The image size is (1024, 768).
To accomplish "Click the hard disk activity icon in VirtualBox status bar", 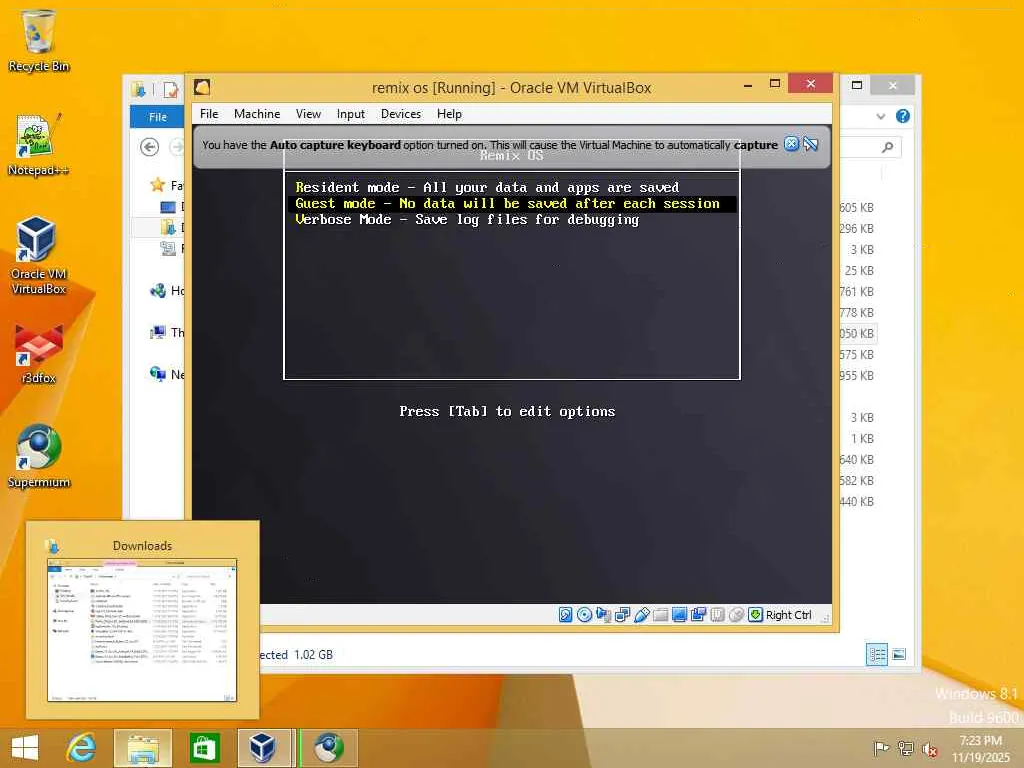I will pyautogui.click(x=566, y=615).
